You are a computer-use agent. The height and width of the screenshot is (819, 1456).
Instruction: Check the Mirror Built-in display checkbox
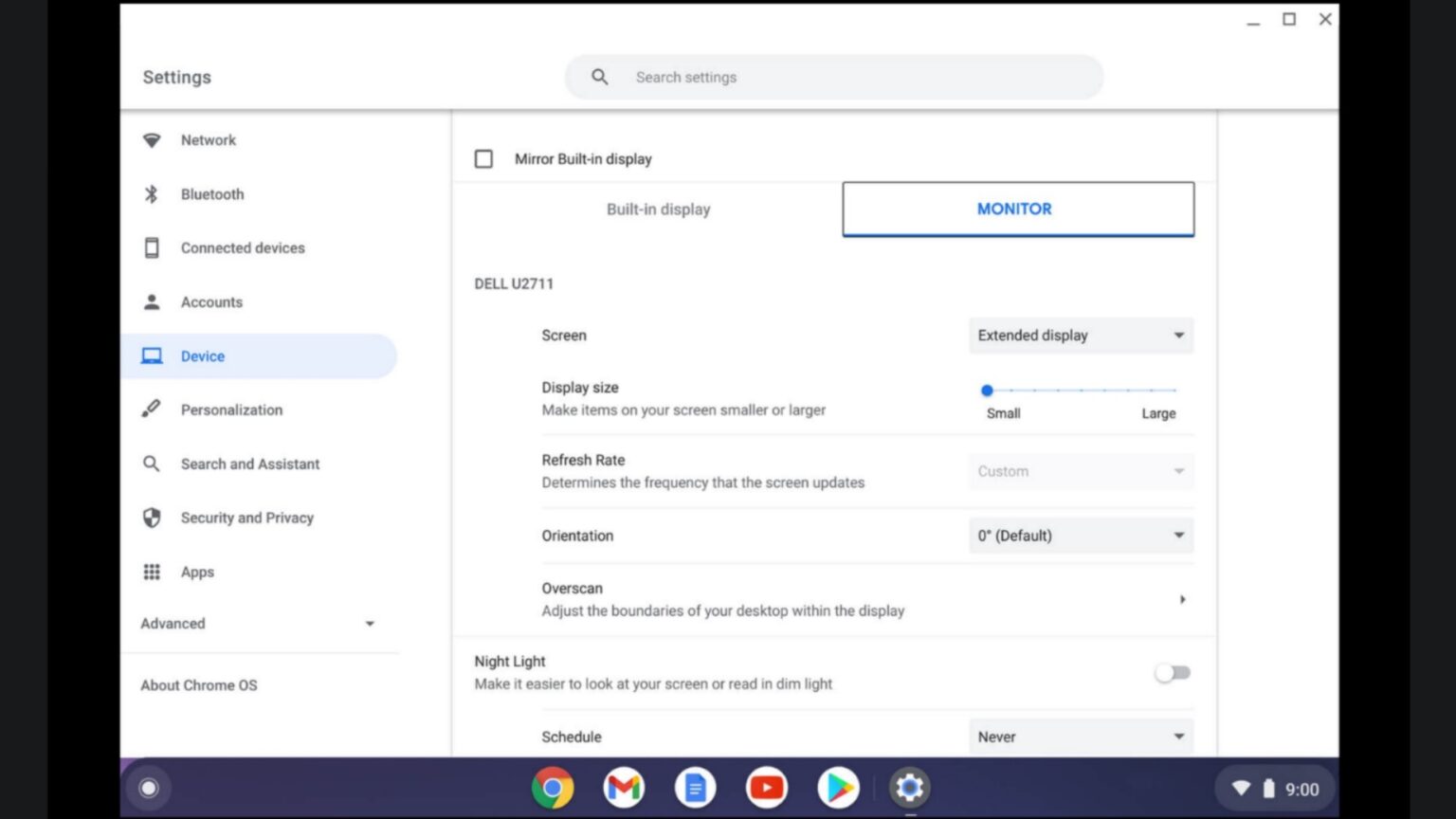(x=483, y=159)
